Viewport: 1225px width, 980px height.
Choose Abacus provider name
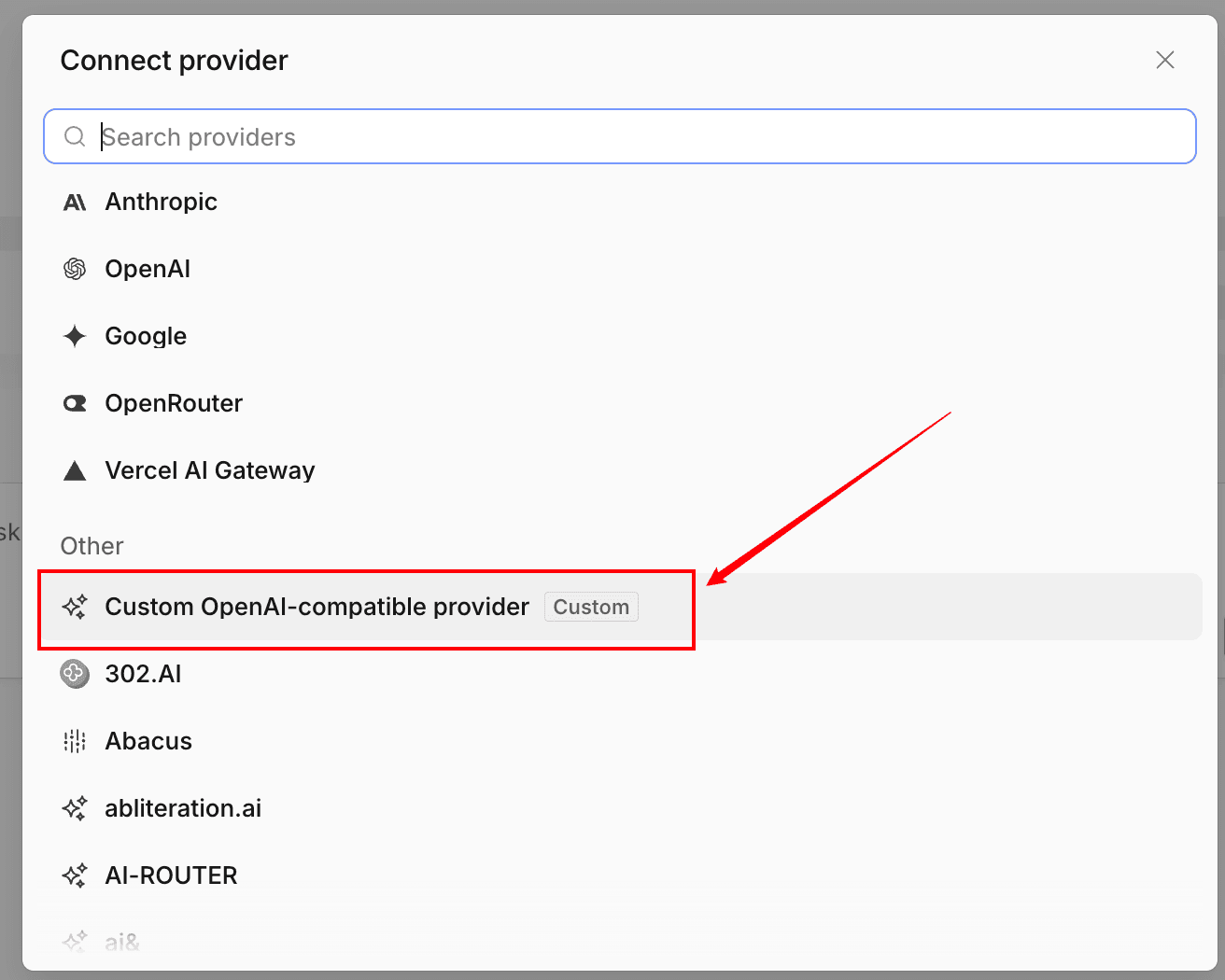click(x=148, y=741)
